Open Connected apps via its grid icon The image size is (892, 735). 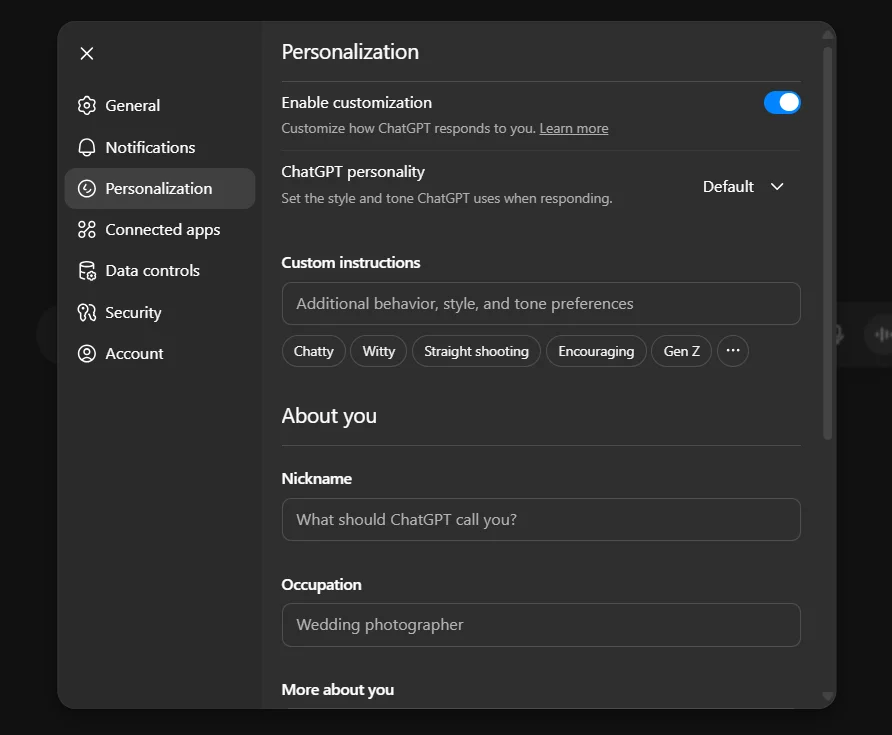(86, 229)
